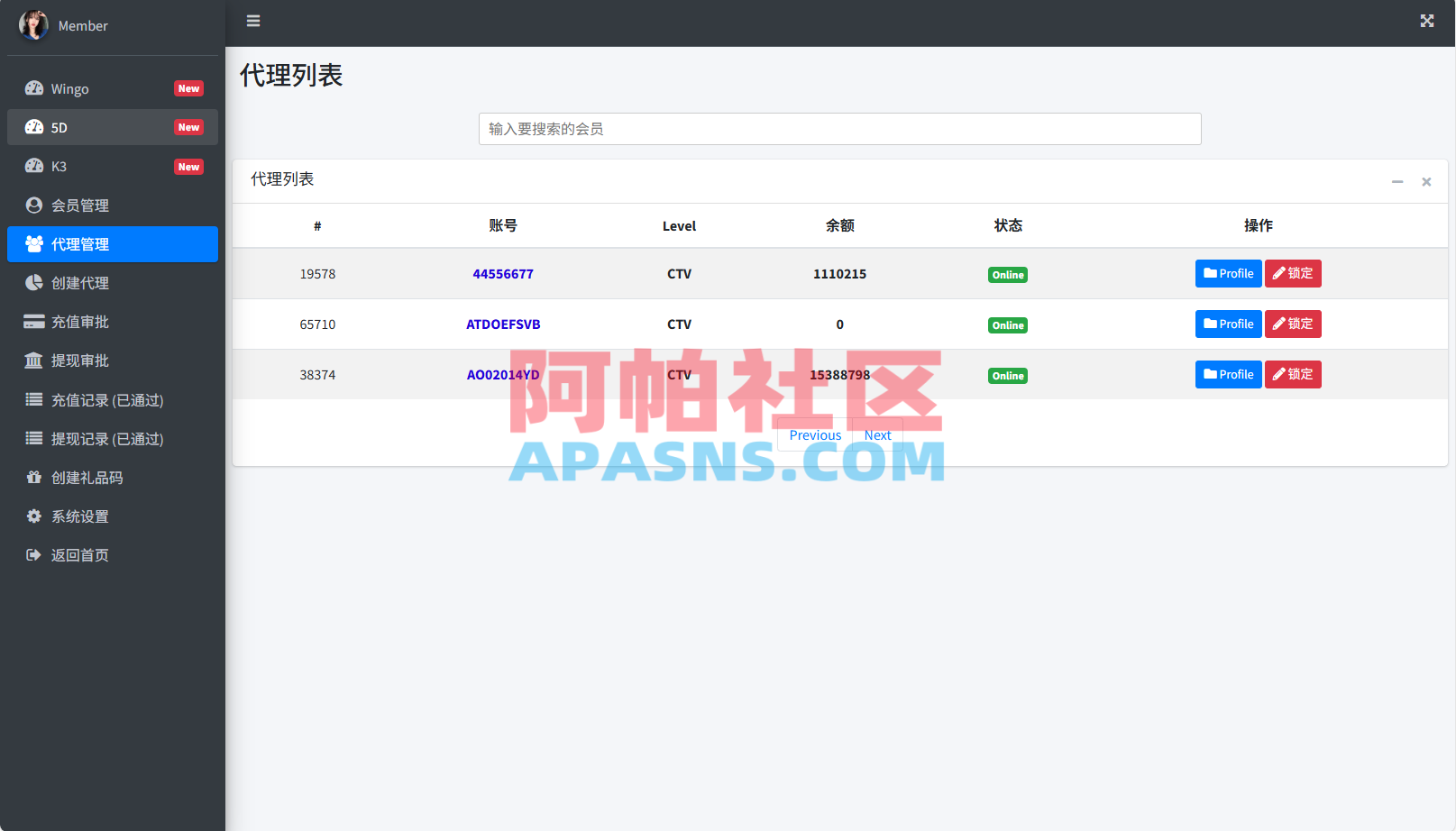Click the Level column header
This screenshot has height=831, width=1456.
click(x=679, y=226)
